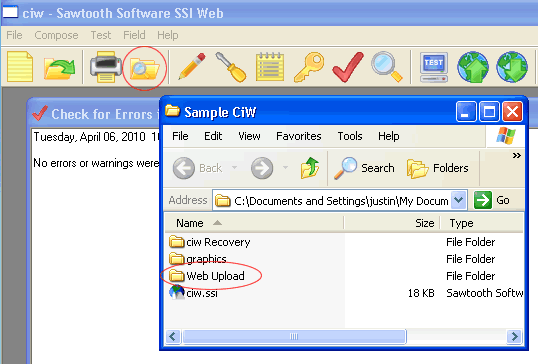Open the Edit menu in Explorer window
Screen dimensions: 538x364
click(x=213, y=136)
